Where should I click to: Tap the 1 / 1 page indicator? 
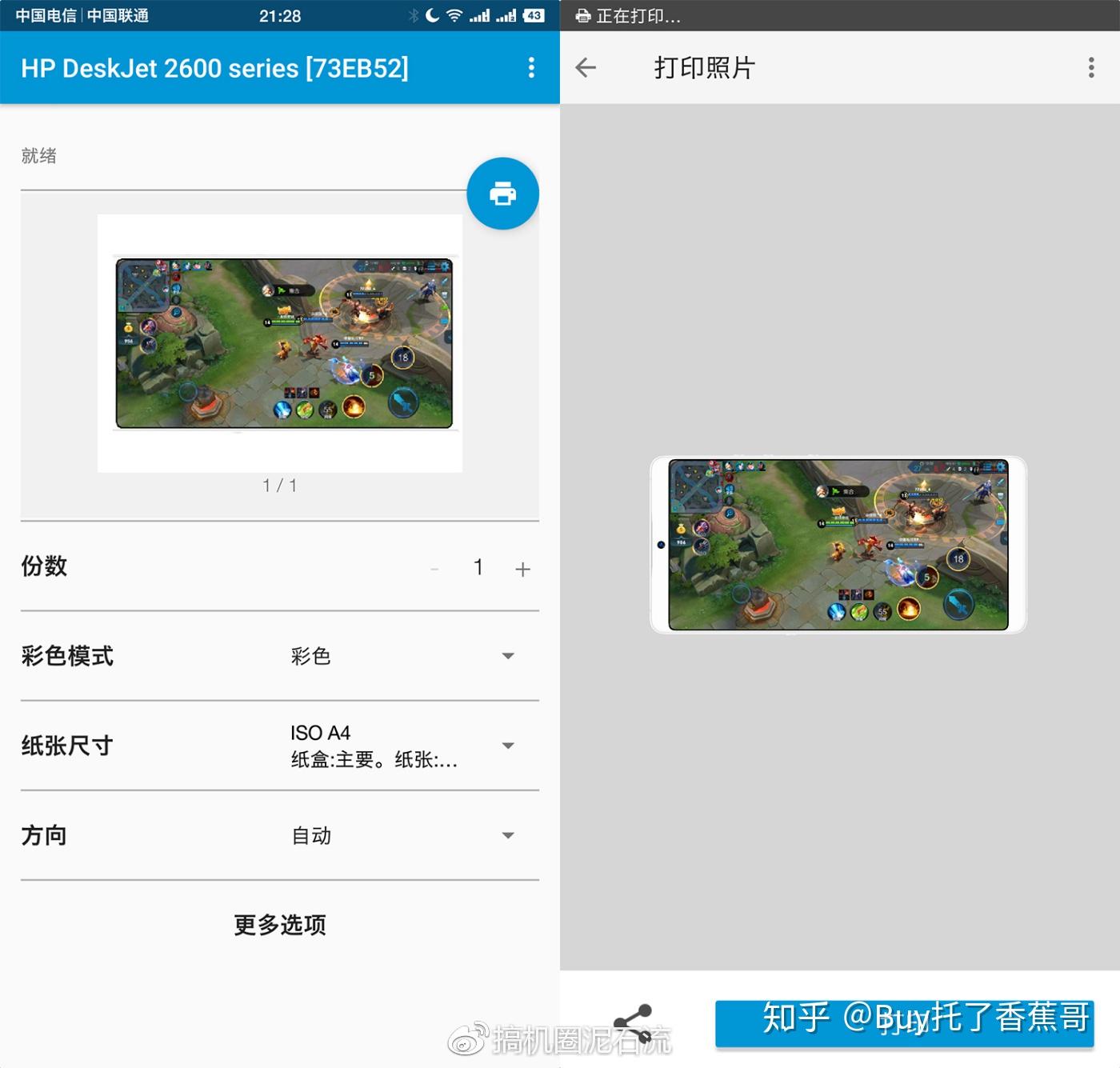tap(280, 486)
